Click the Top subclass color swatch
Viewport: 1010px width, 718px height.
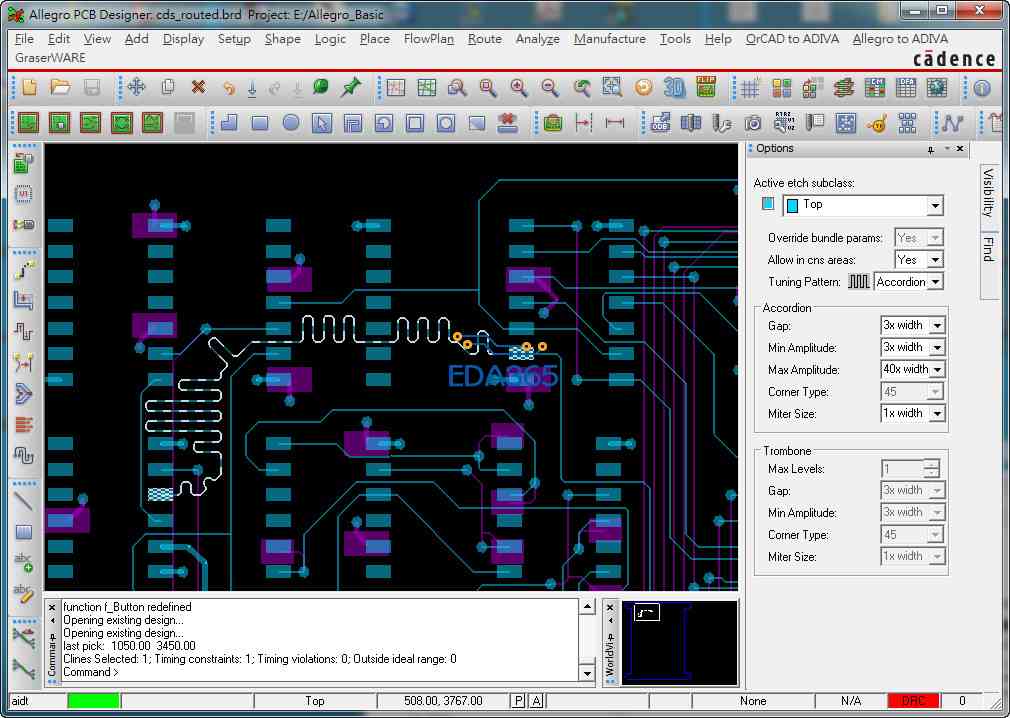coord(767,204)
